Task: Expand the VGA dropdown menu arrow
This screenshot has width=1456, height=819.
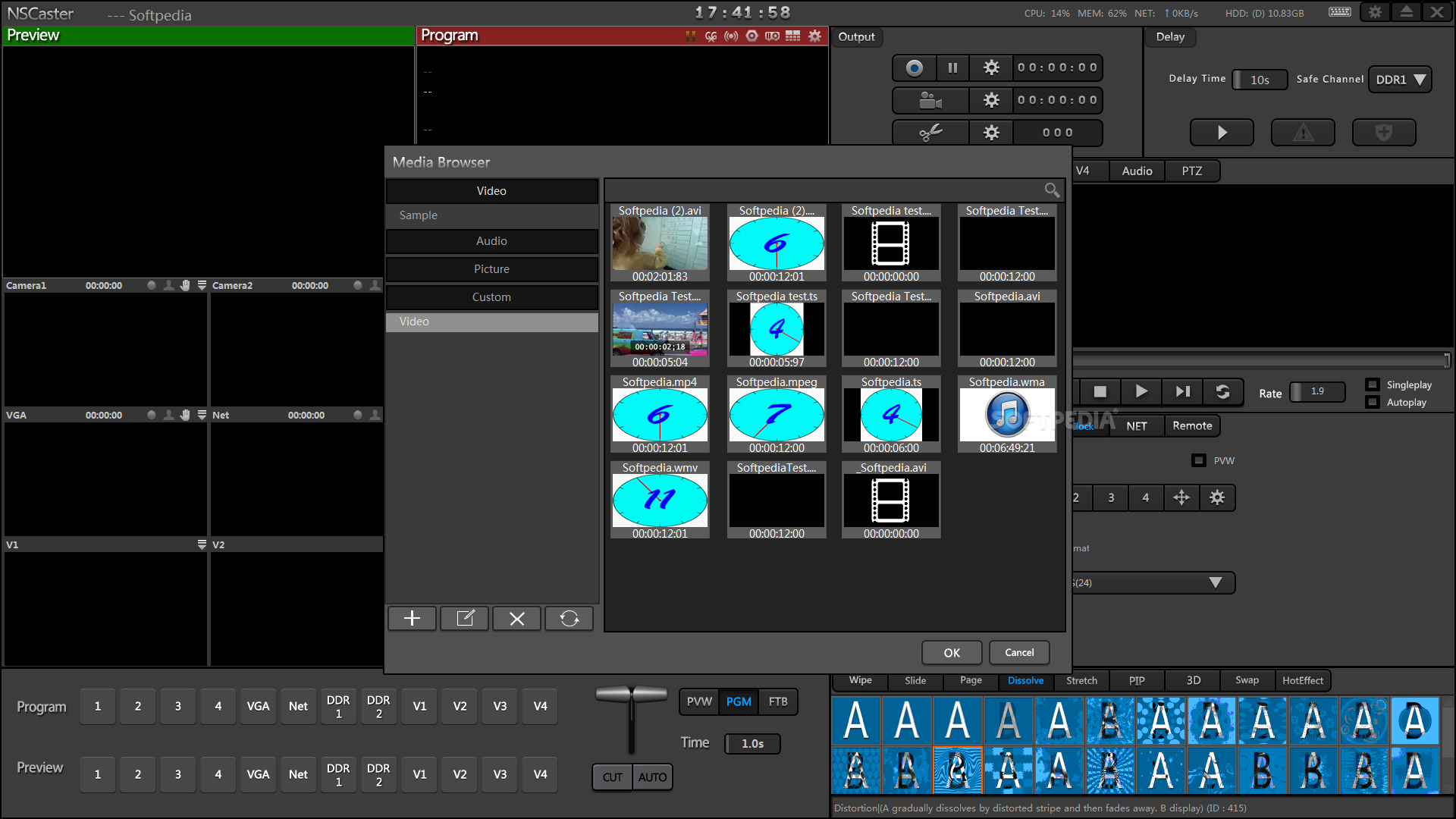Action: click(x=202, y=415)
